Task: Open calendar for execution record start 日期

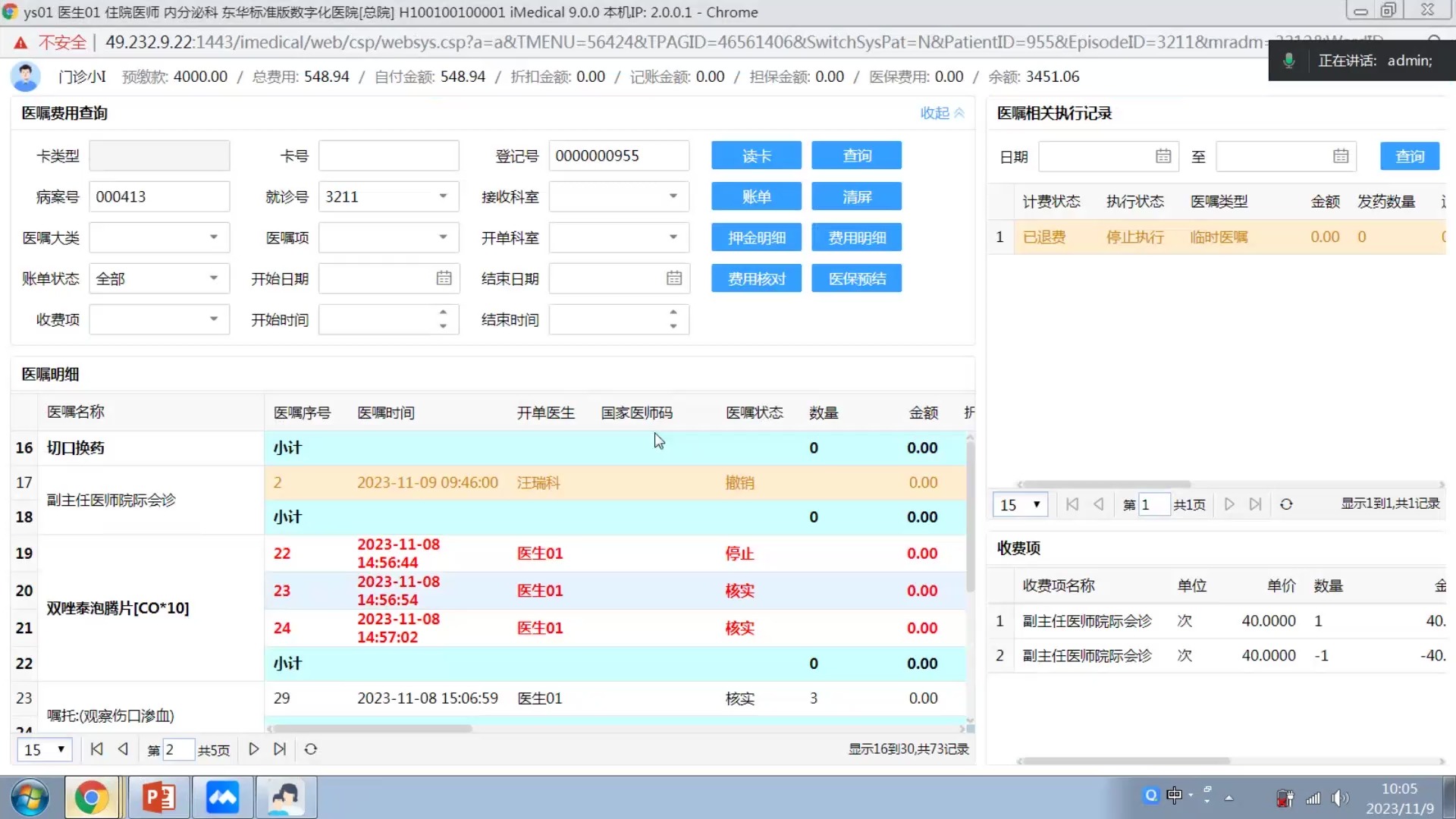Action: click(x=1163, y=156)
